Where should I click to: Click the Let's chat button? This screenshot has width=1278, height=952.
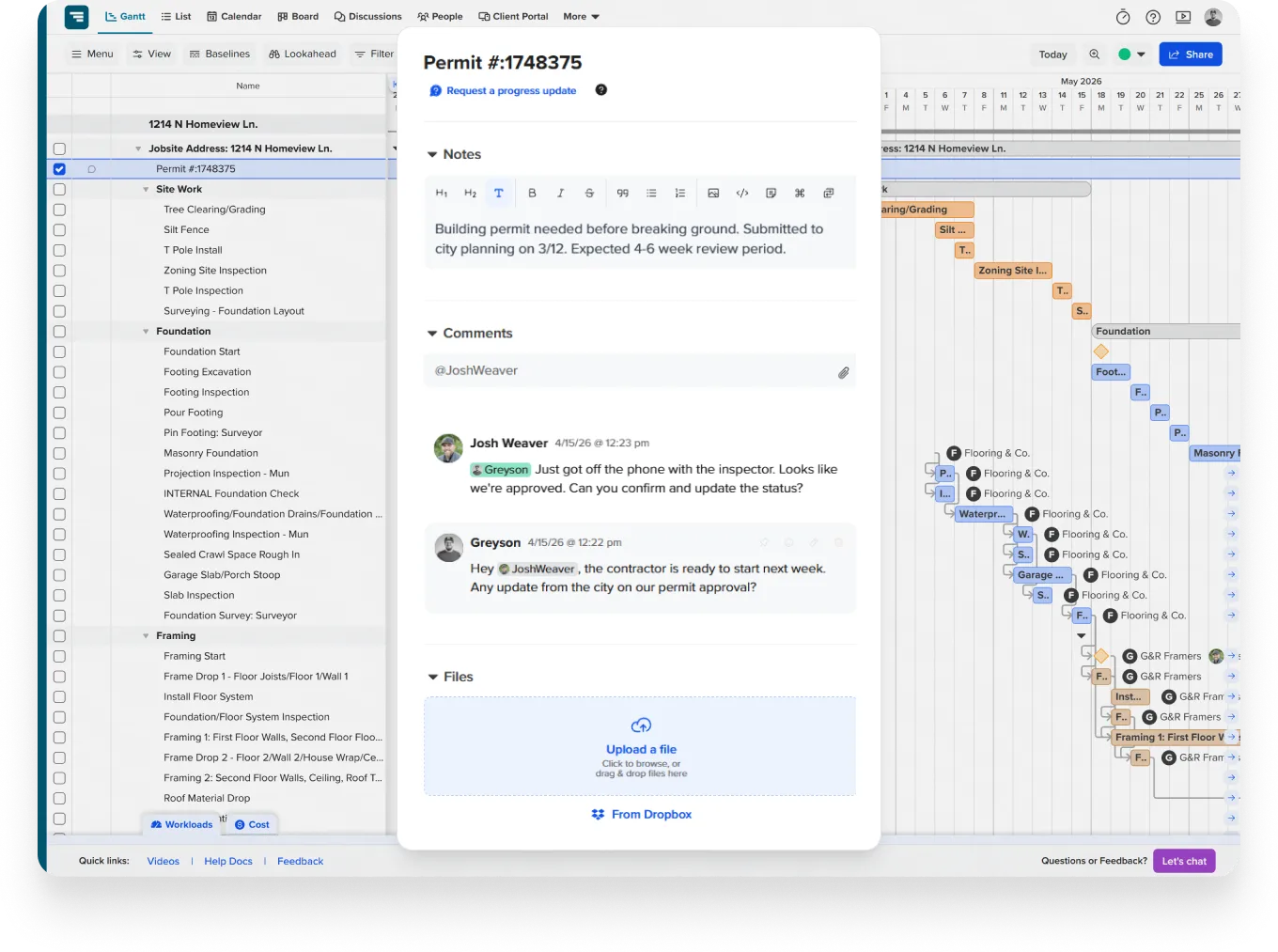coord(1184,861)
